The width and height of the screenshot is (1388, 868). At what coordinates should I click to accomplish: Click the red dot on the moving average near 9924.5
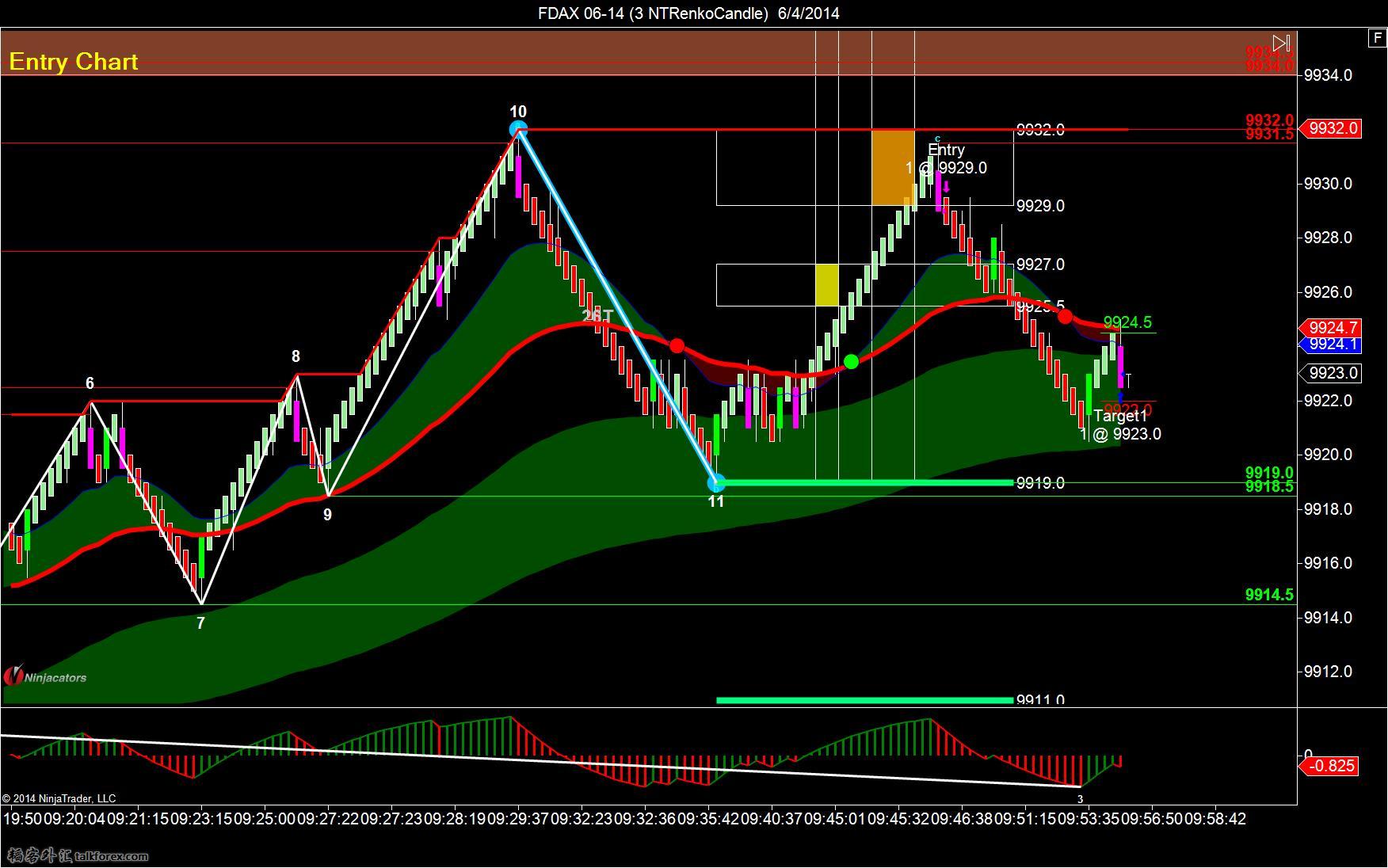pos(1065,317)
